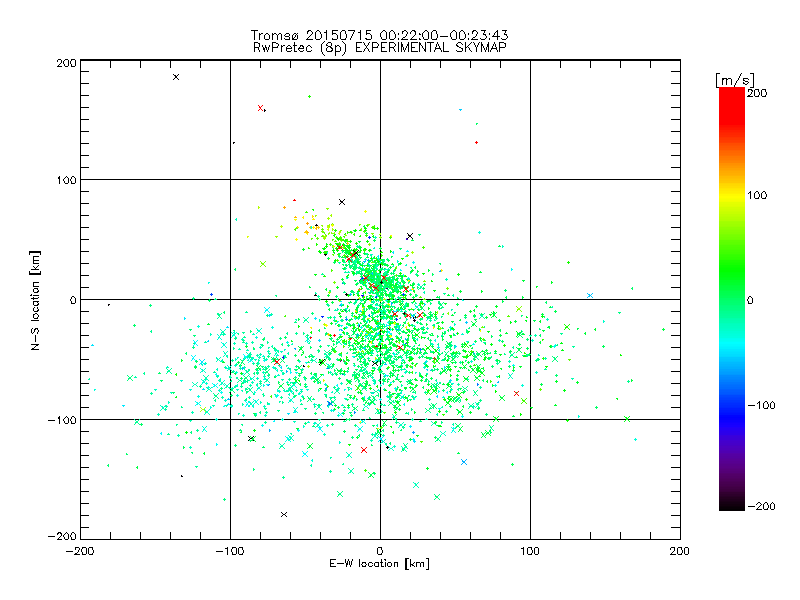
Task: Click the x-axis tick label '-100'
Action: point(230,551)
